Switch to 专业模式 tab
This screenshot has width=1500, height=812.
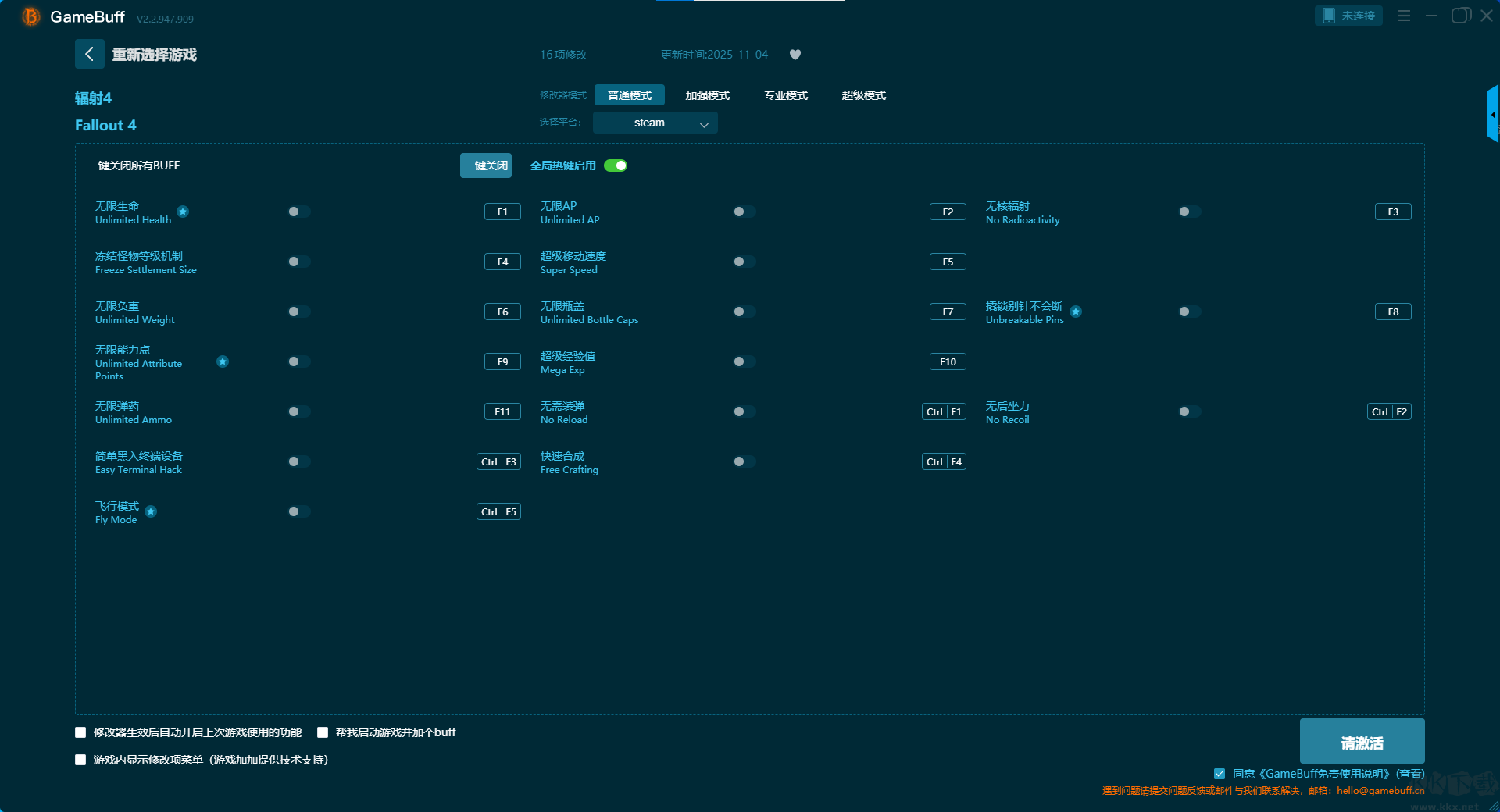(x=786, y=95)
